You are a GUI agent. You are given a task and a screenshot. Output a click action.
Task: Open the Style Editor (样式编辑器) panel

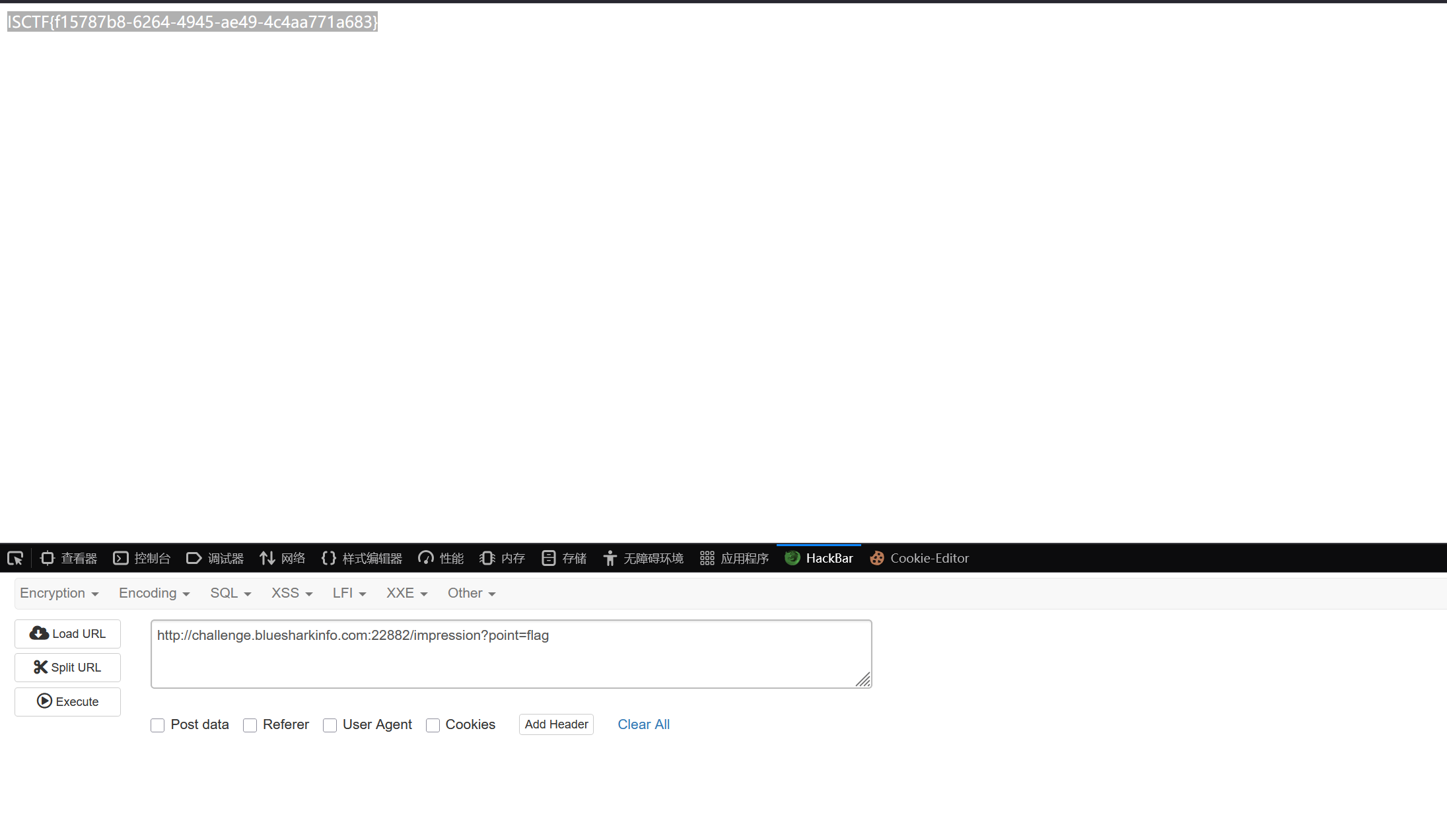click(362, 559)
